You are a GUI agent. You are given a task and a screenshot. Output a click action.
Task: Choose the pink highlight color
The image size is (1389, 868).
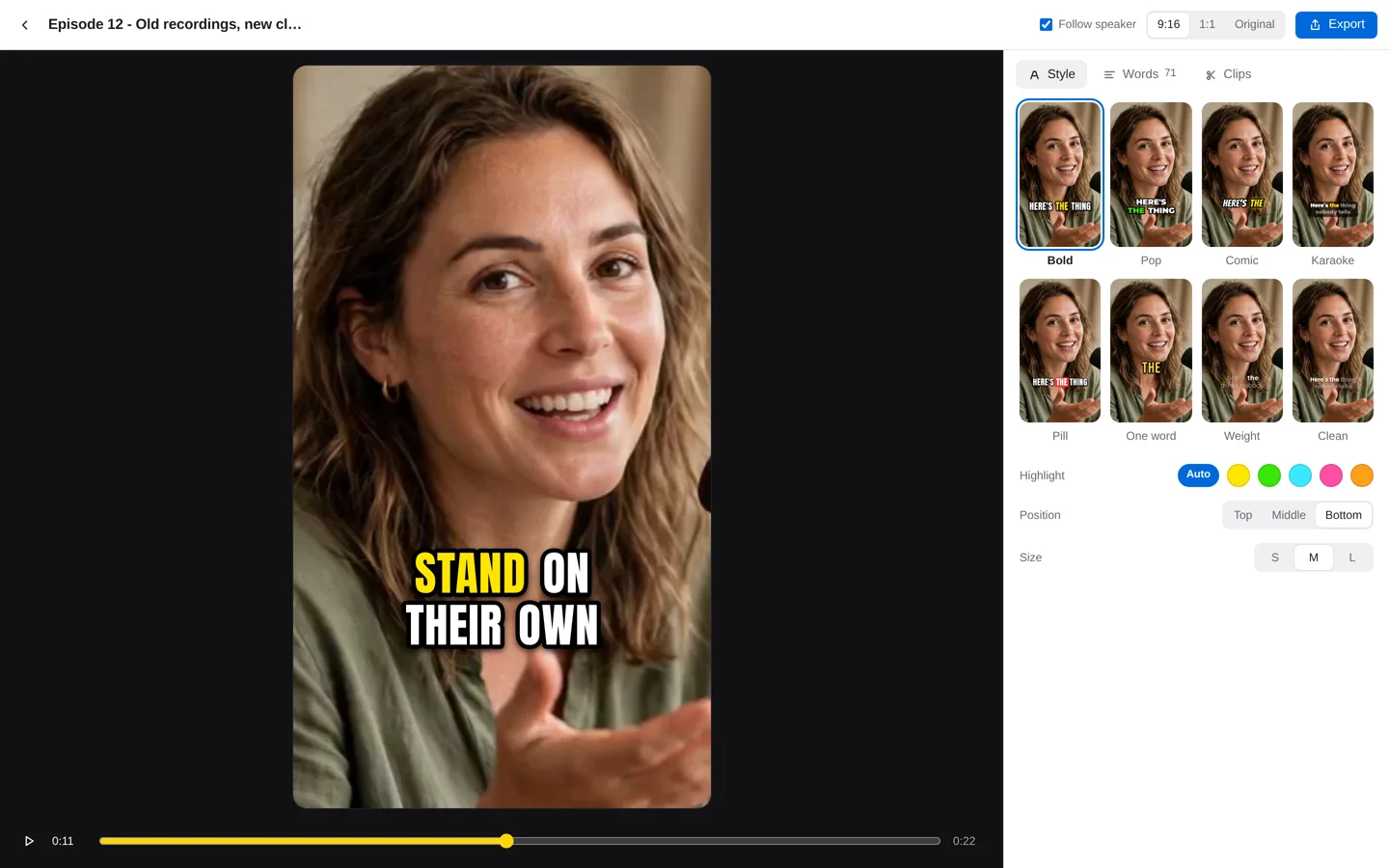pos(1331,475)
